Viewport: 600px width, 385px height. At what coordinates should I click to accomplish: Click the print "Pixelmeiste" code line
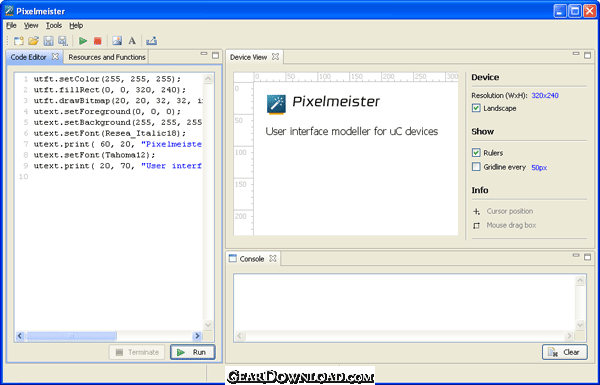pos(118,144)
